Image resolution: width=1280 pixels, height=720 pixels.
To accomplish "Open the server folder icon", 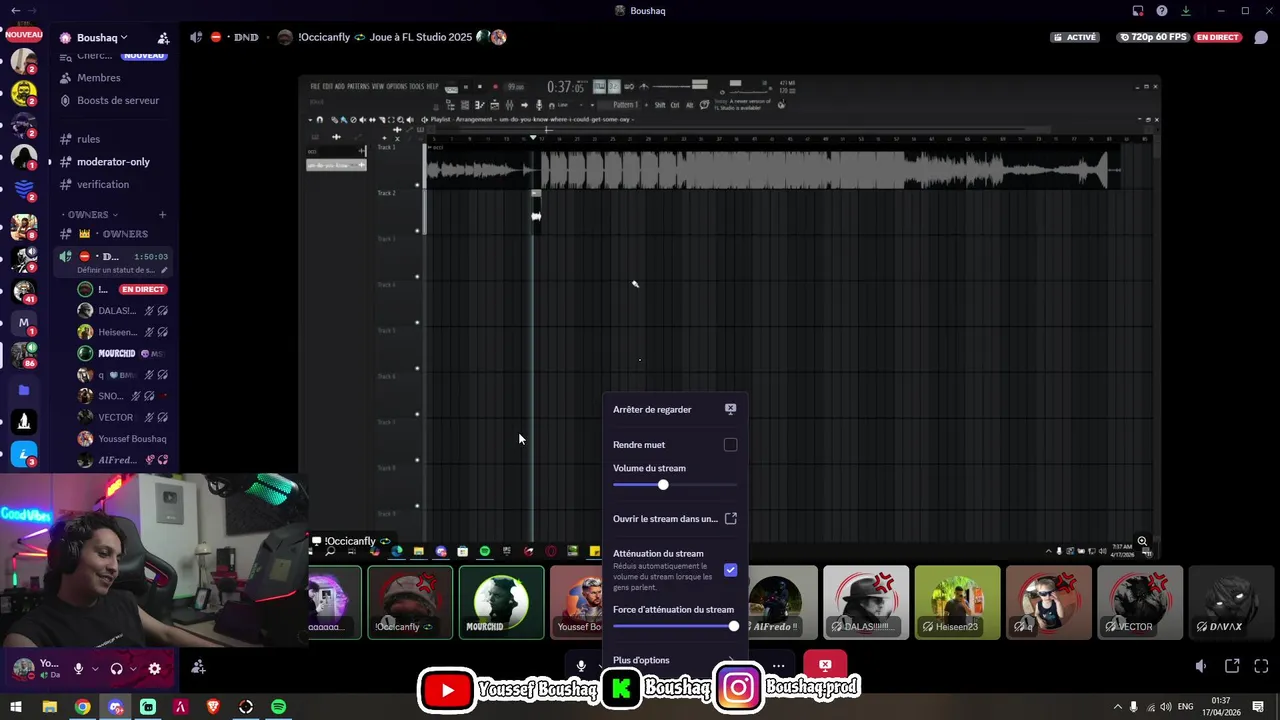I will (24, 390).
